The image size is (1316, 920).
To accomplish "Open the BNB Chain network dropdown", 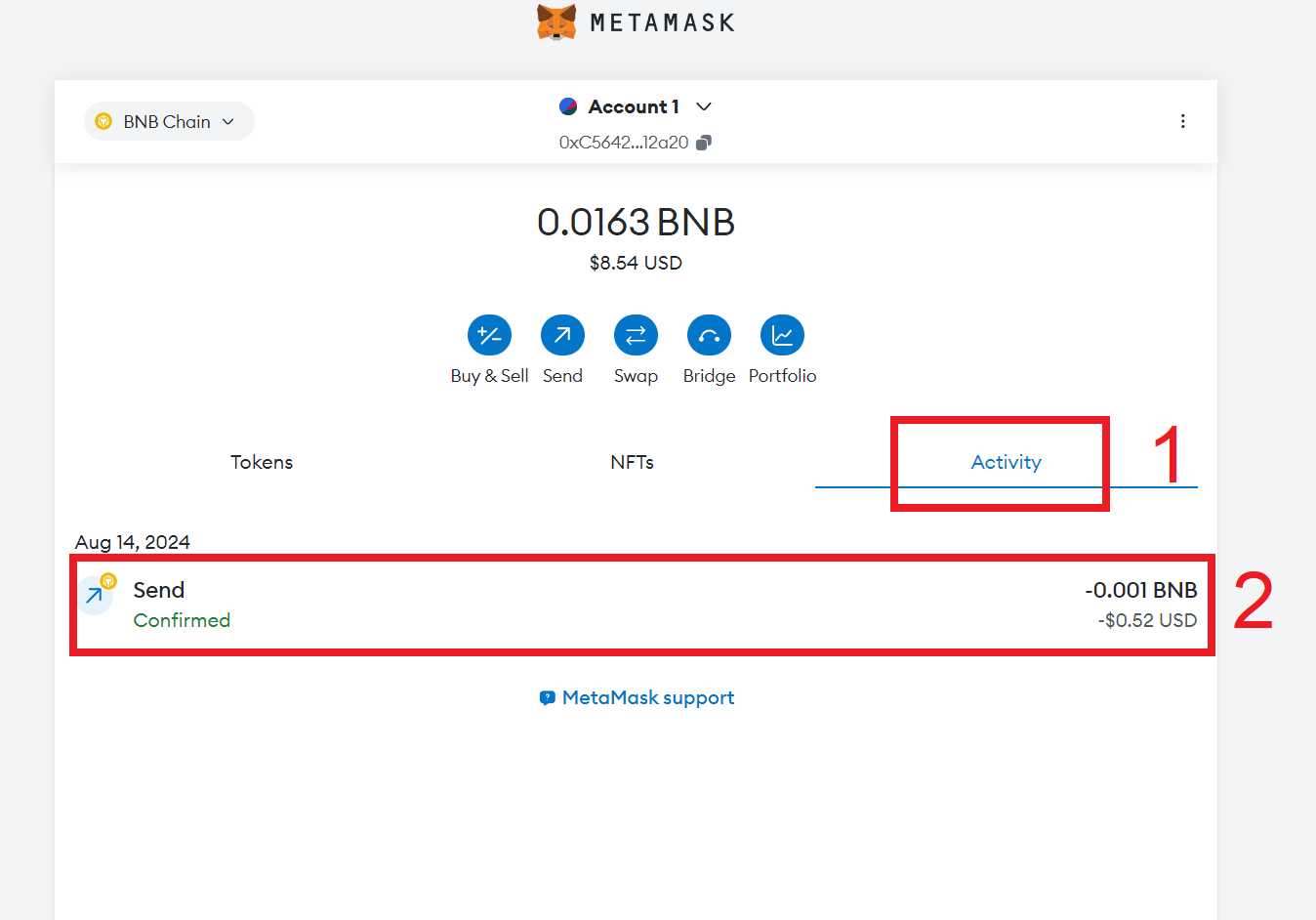I will click(x=169, y=121).
